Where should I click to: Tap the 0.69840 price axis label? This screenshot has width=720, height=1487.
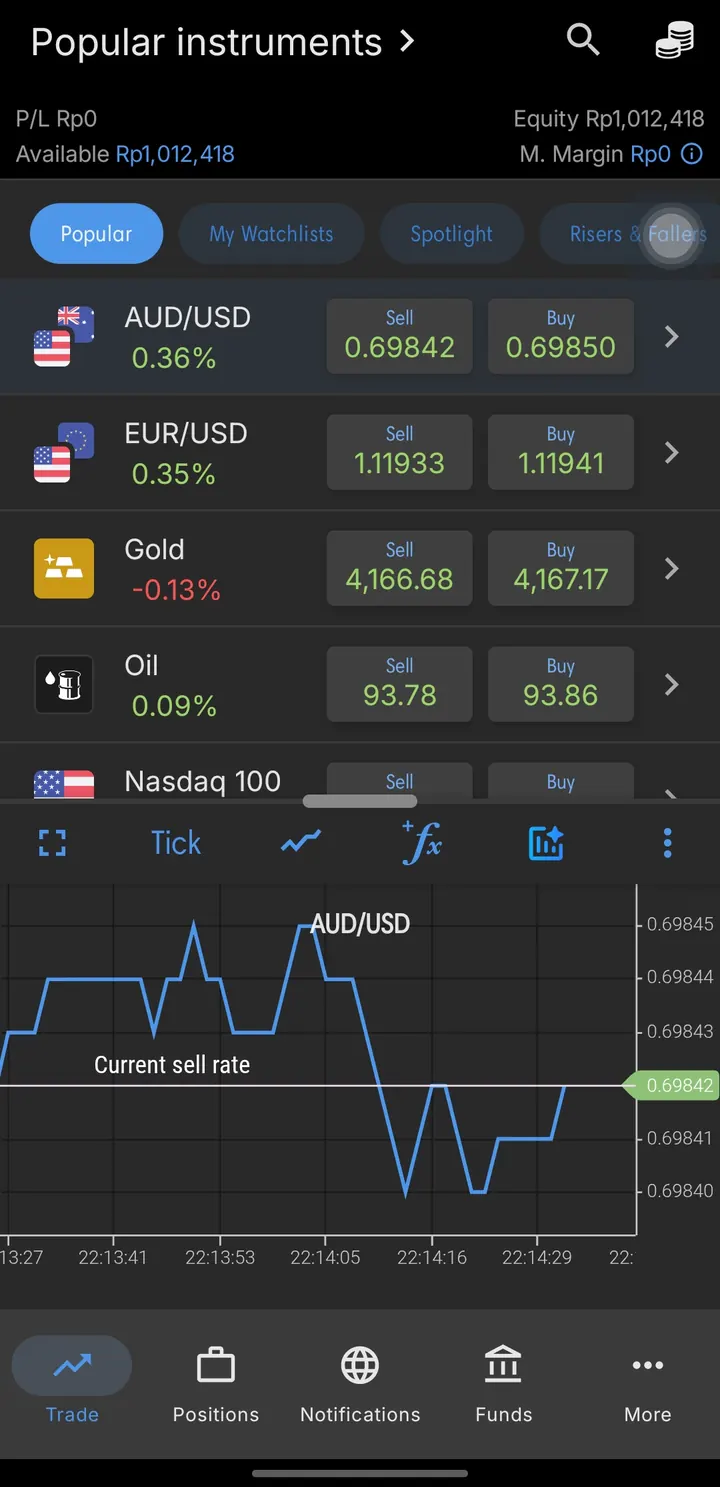pos(680,1191)
